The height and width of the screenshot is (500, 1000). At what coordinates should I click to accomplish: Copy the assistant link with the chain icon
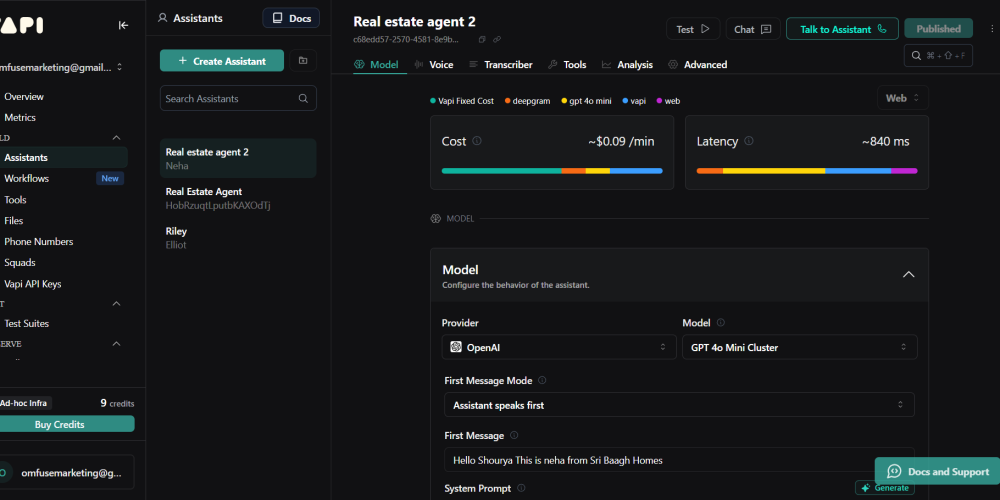pos(497,40)
